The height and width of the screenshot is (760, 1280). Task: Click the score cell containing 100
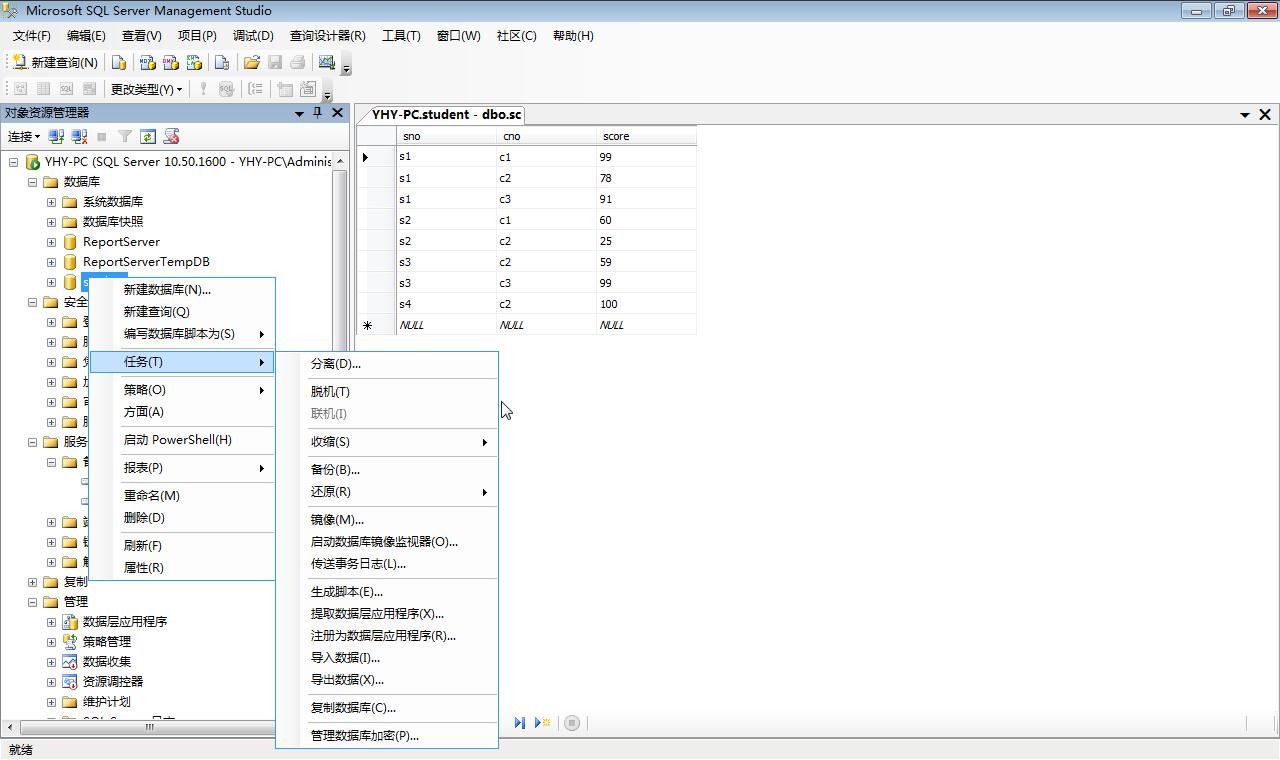click(646, 304)
